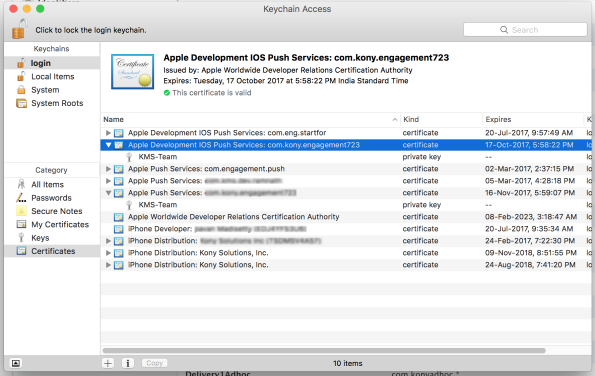The height and width of the screenshot is (376, 595).
Task: Toggle the bottom-left preview pane button
Action: tap(16, 363)
